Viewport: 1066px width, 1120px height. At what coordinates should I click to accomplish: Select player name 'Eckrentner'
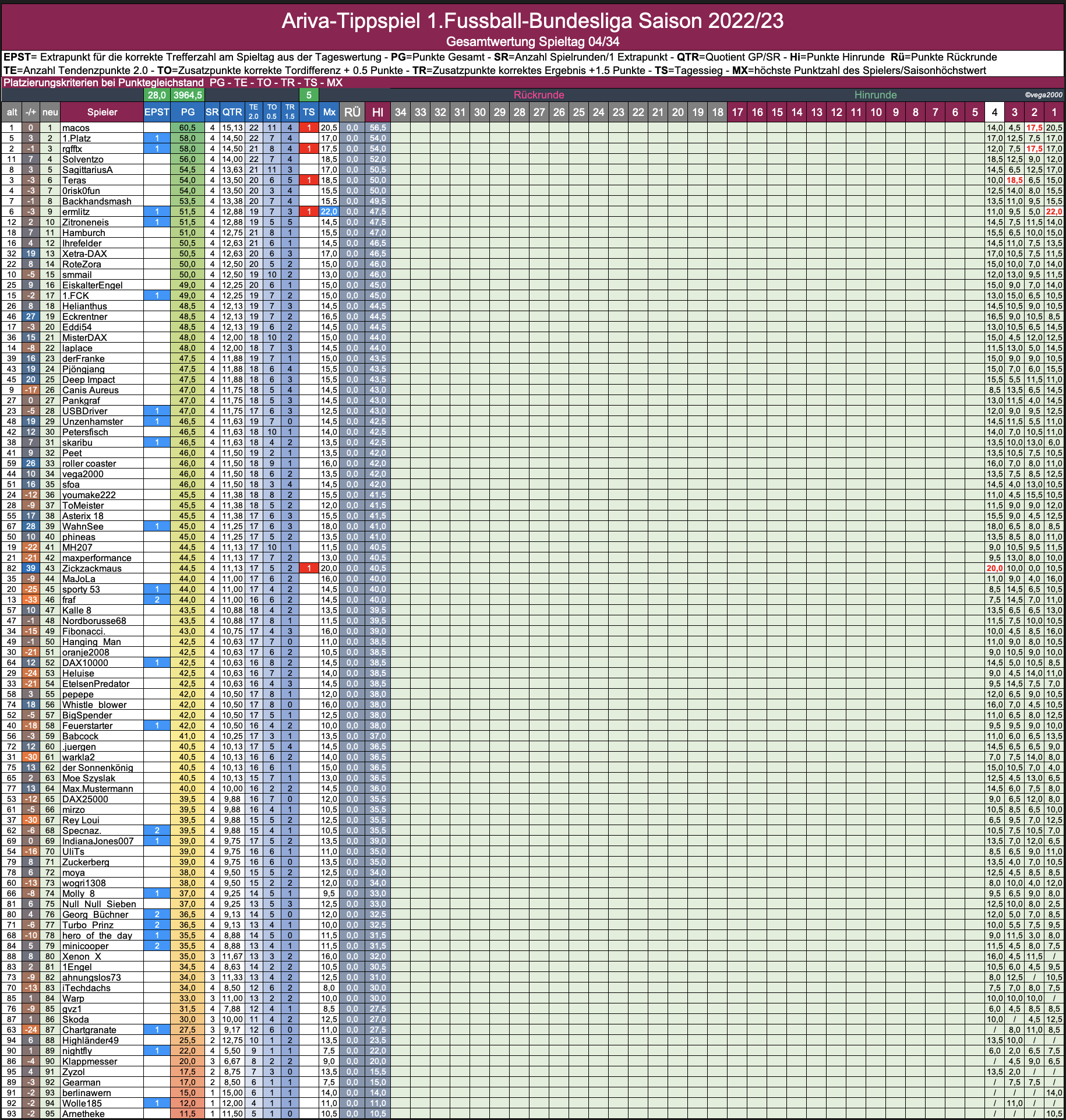[84, 316]
